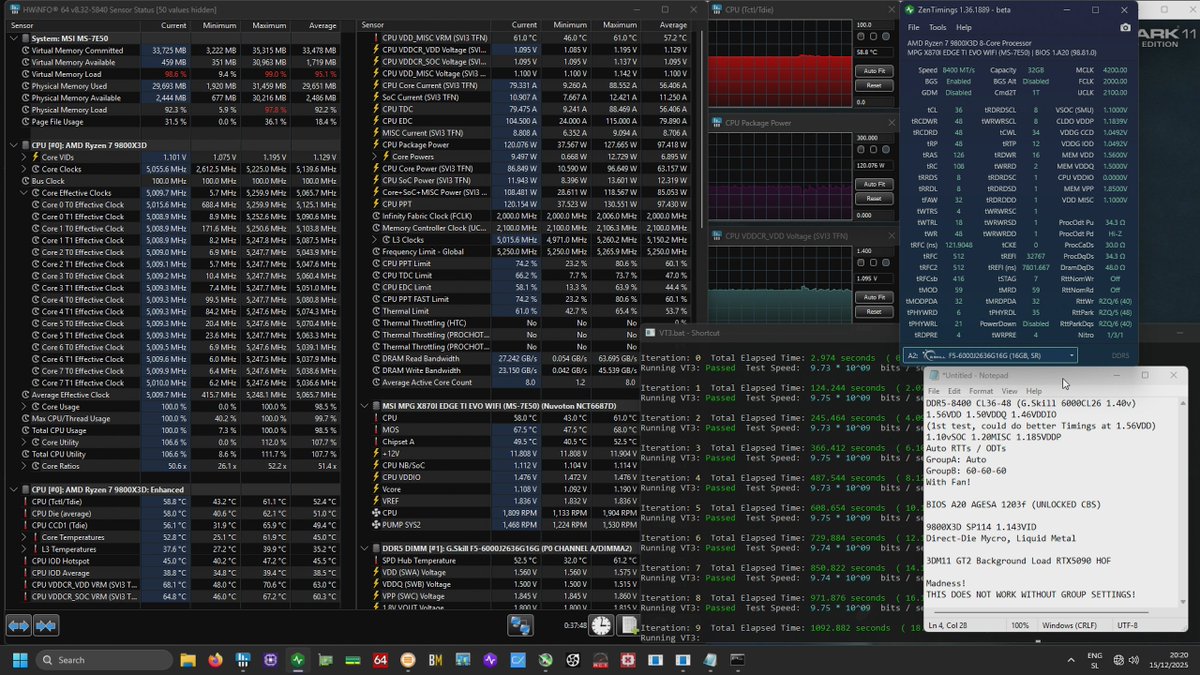Image resolution: width=1200 pixels, height=675 pixels.
Task: Click Reset in CPU Package Power graph
Action: point(874,198)
